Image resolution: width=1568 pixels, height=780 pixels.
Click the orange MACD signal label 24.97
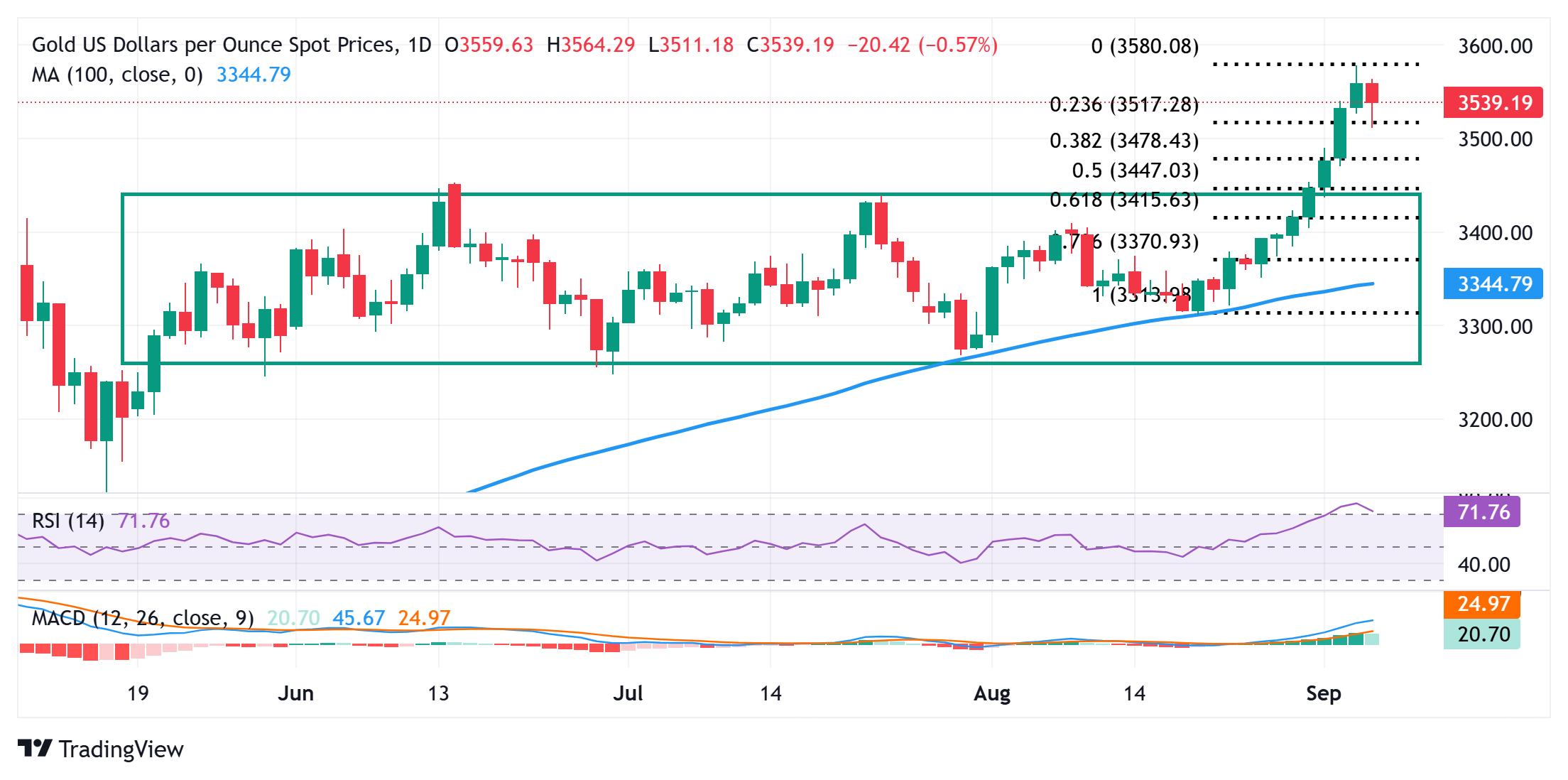point(1482,605)
